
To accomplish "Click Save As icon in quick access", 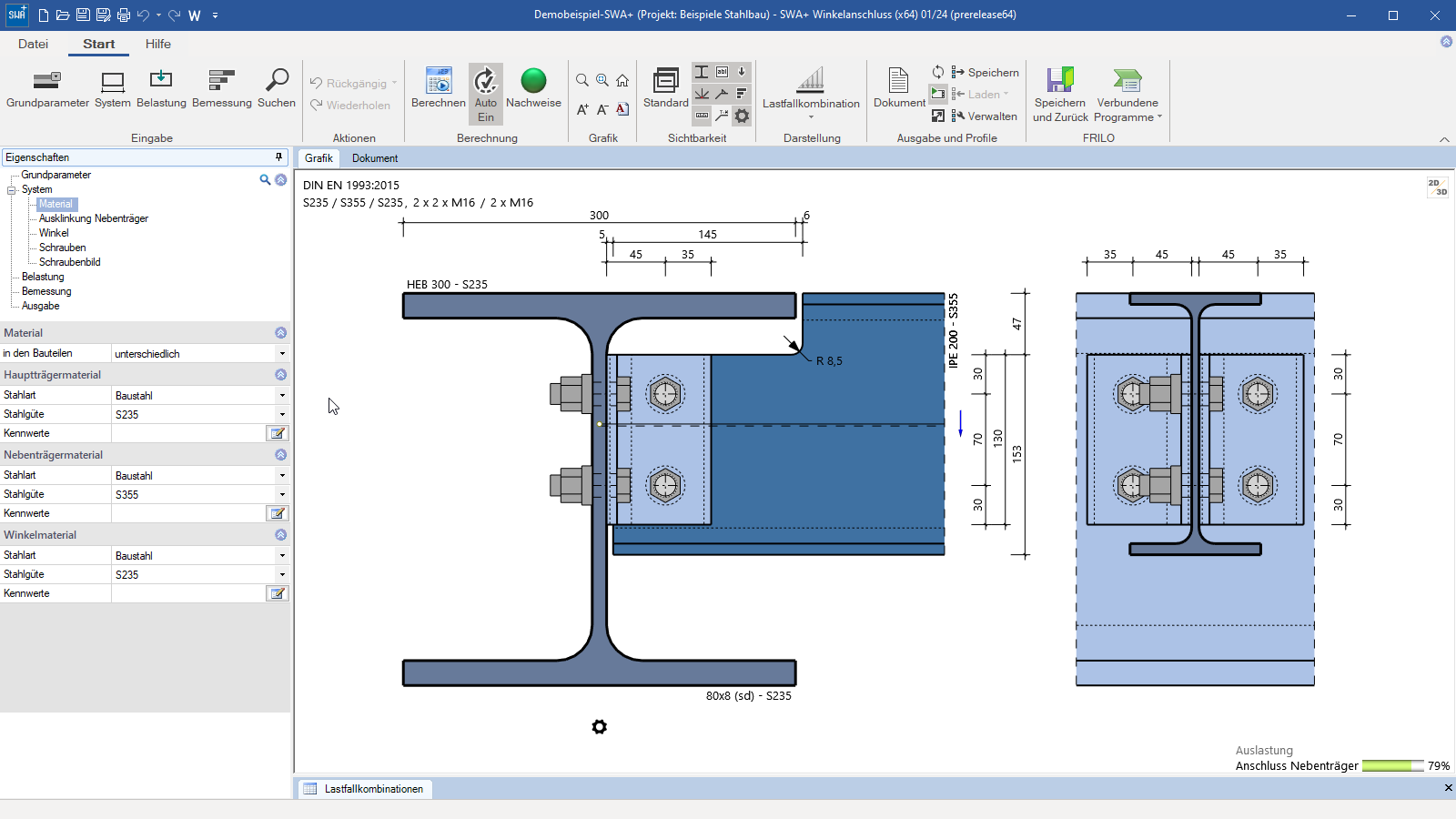I will (x=103, y=15).
